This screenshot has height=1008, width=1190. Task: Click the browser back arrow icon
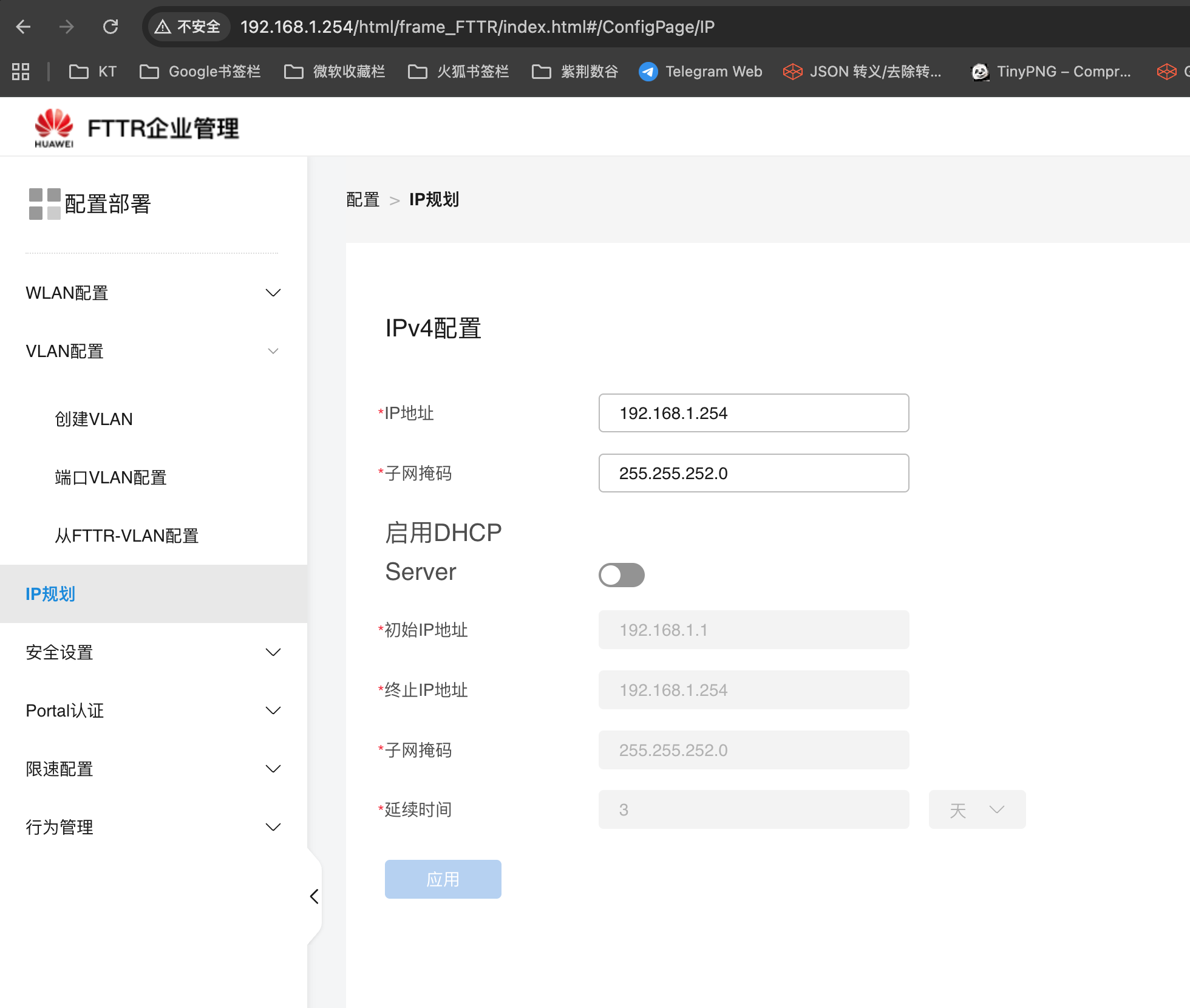[x=23, y=27]
